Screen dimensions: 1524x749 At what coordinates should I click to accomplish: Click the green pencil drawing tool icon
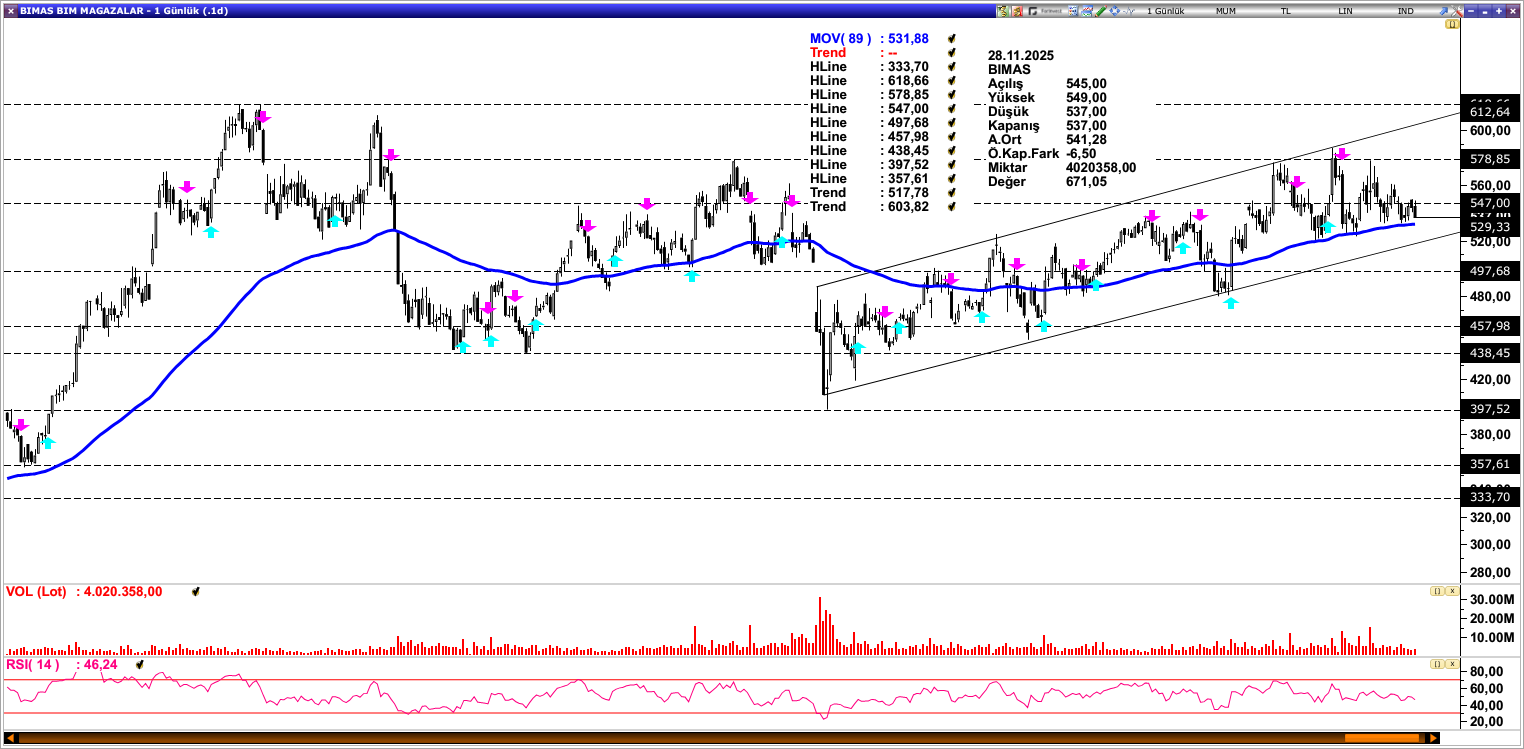click(x=1100, y=11)
